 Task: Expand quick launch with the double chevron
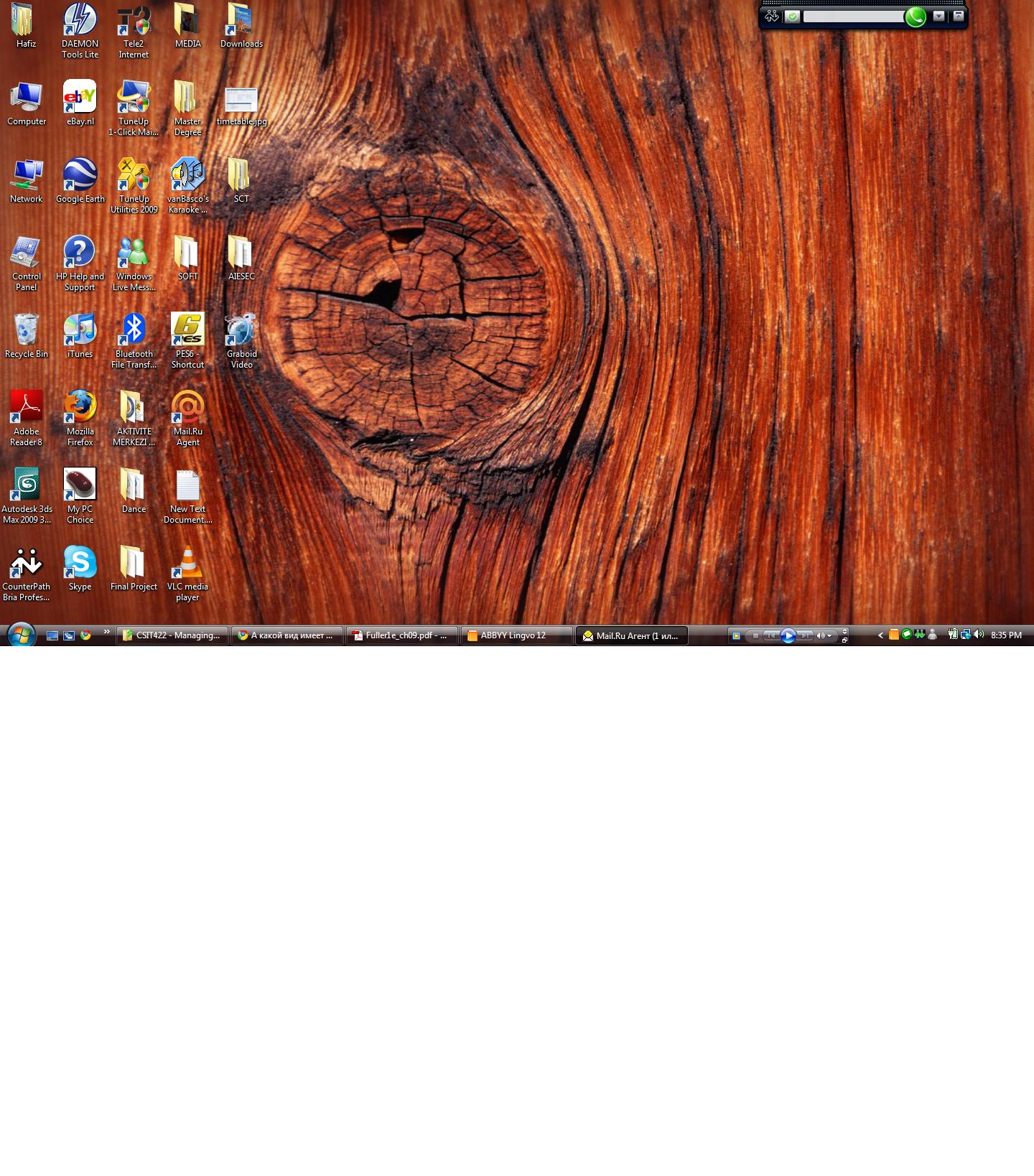107,632
